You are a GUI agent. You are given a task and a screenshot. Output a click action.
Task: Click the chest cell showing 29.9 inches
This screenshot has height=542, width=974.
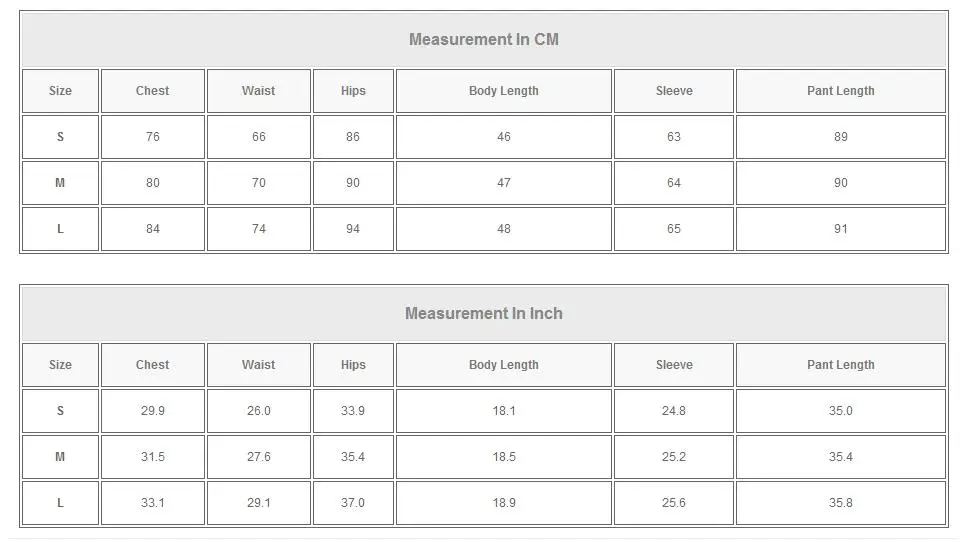coord(152,411)
